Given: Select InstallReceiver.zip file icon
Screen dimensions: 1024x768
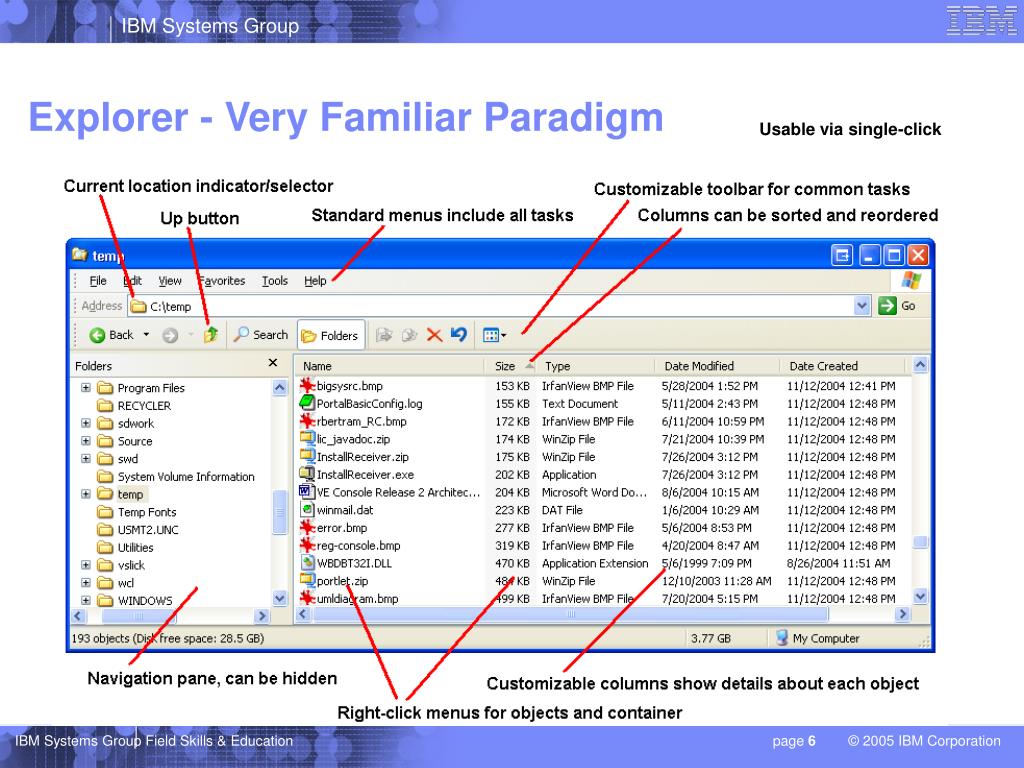Looking at the screenshot, I should [307, 456].
